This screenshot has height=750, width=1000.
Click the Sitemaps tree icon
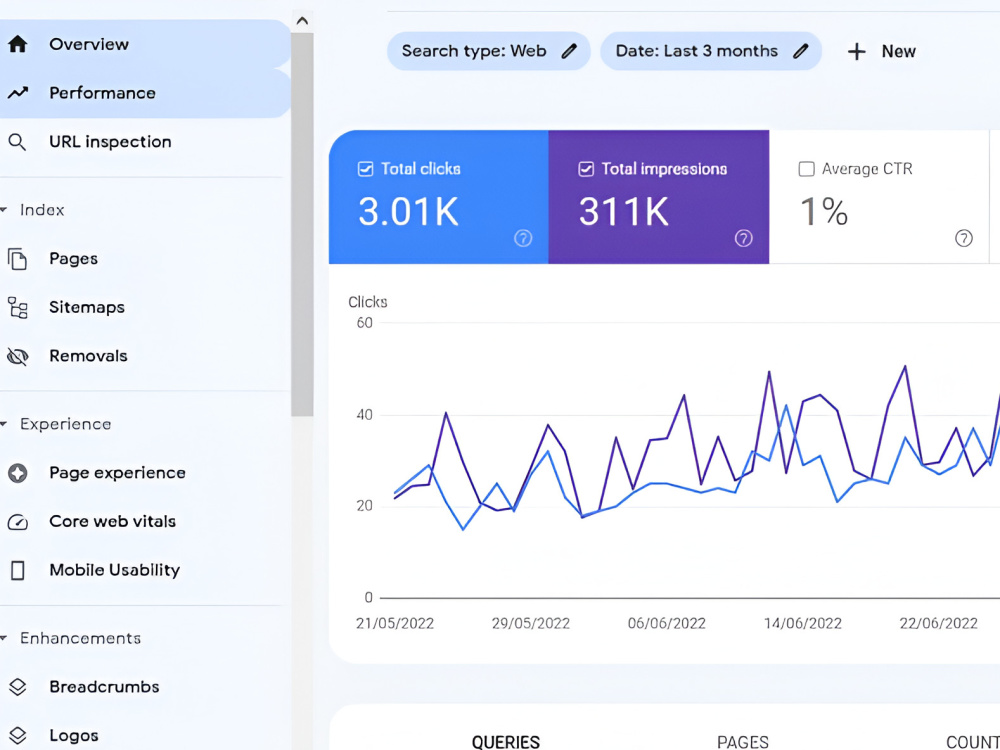tap(17, 307)
